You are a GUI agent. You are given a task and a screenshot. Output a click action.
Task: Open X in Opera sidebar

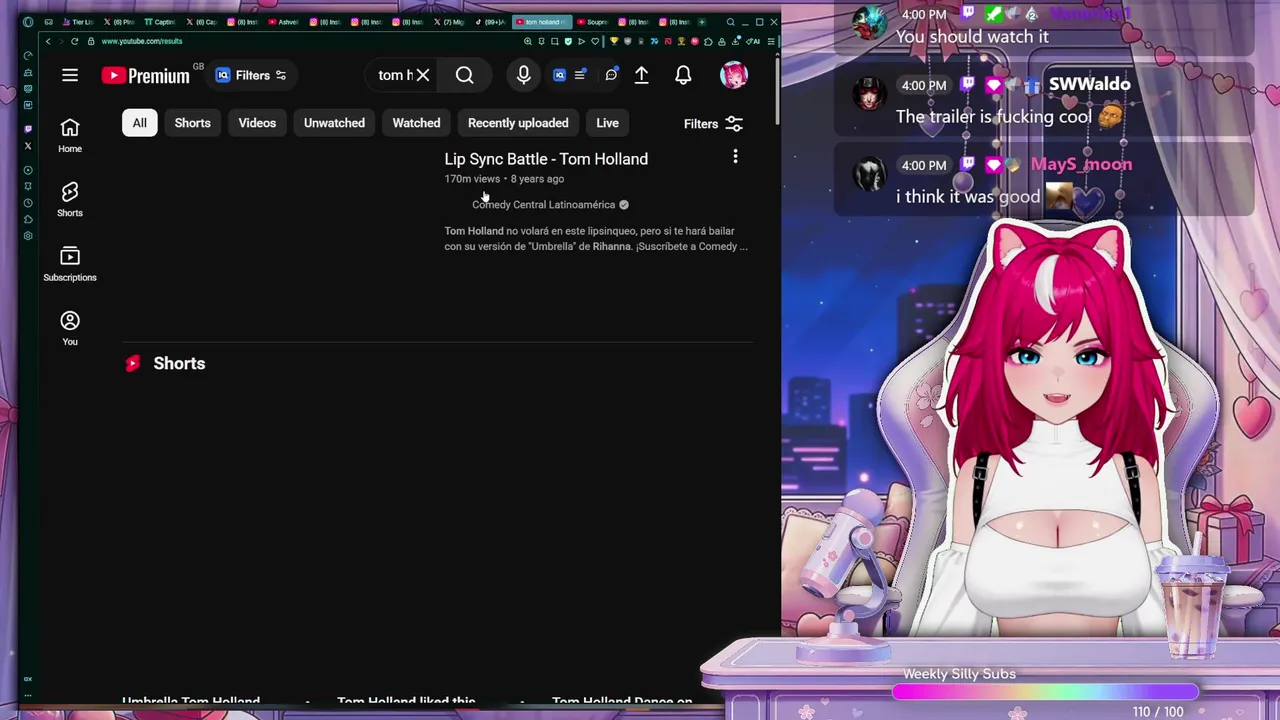point(28,146)
